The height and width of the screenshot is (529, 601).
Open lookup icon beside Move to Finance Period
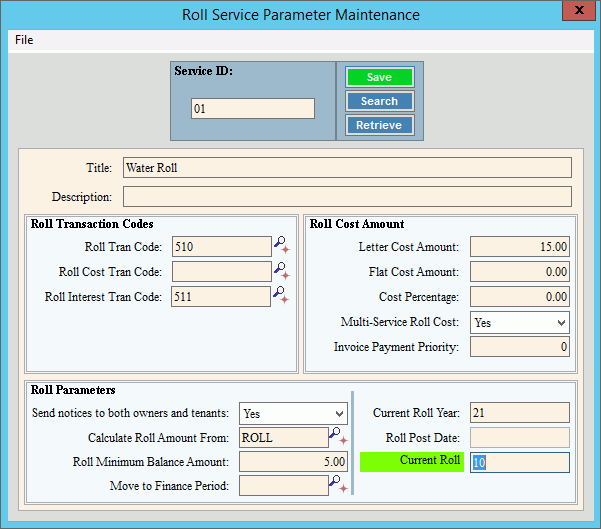coord(338,484)
